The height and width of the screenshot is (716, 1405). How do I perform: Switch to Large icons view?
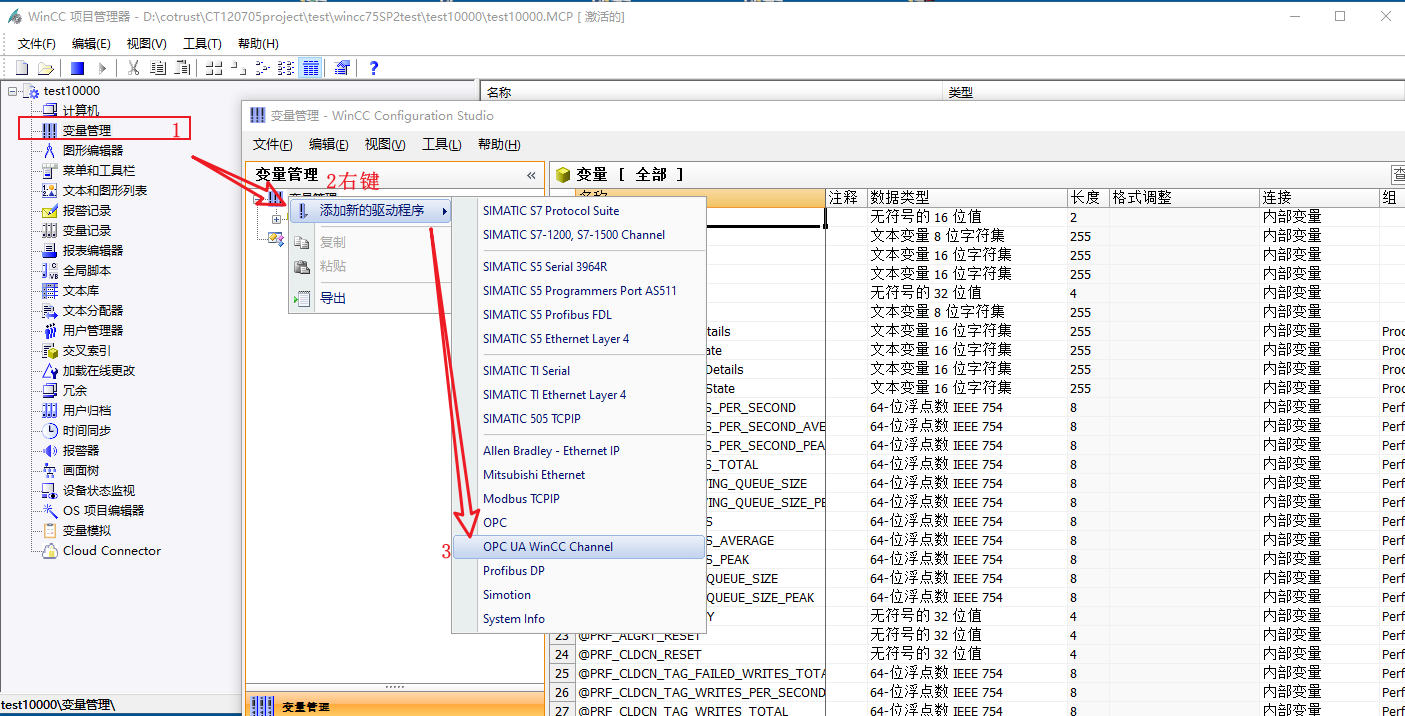pyautogui.click(x=214, y=68)
